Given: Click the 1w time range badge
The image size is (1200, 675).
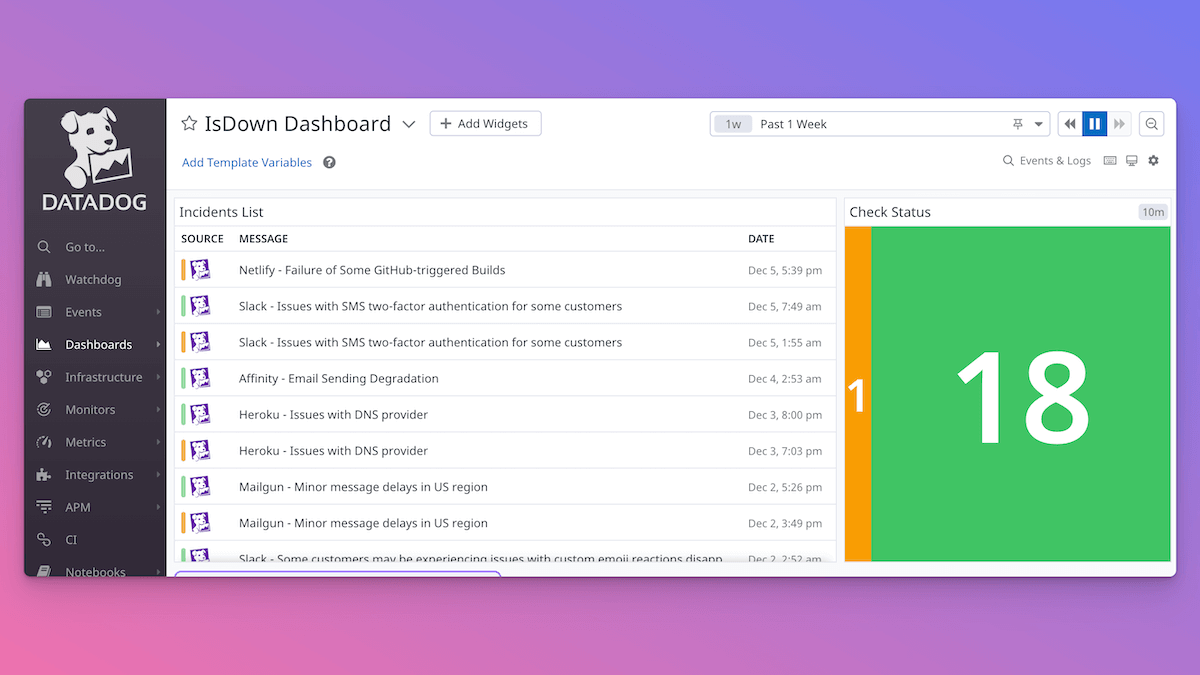Looking at the screenshot, I should (733, 124).
